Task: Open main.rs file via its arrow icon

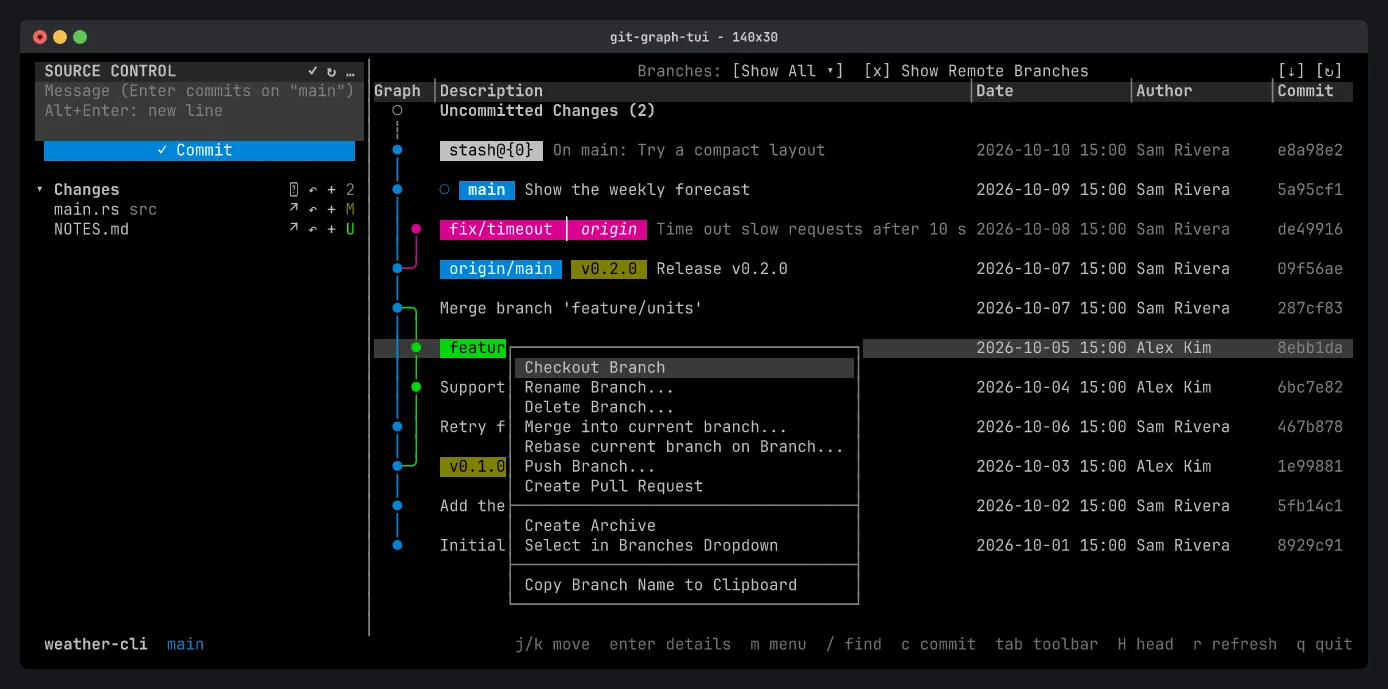Action: pos(293,210)
